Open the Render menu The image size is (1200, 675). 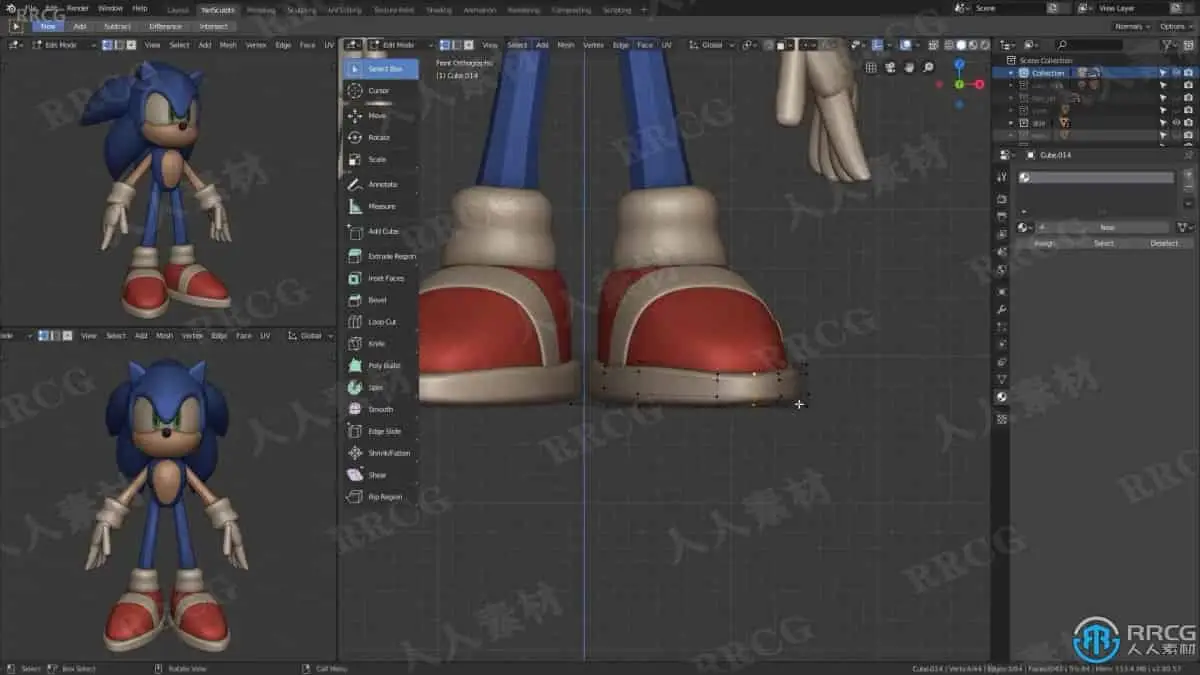coord(77,8)
